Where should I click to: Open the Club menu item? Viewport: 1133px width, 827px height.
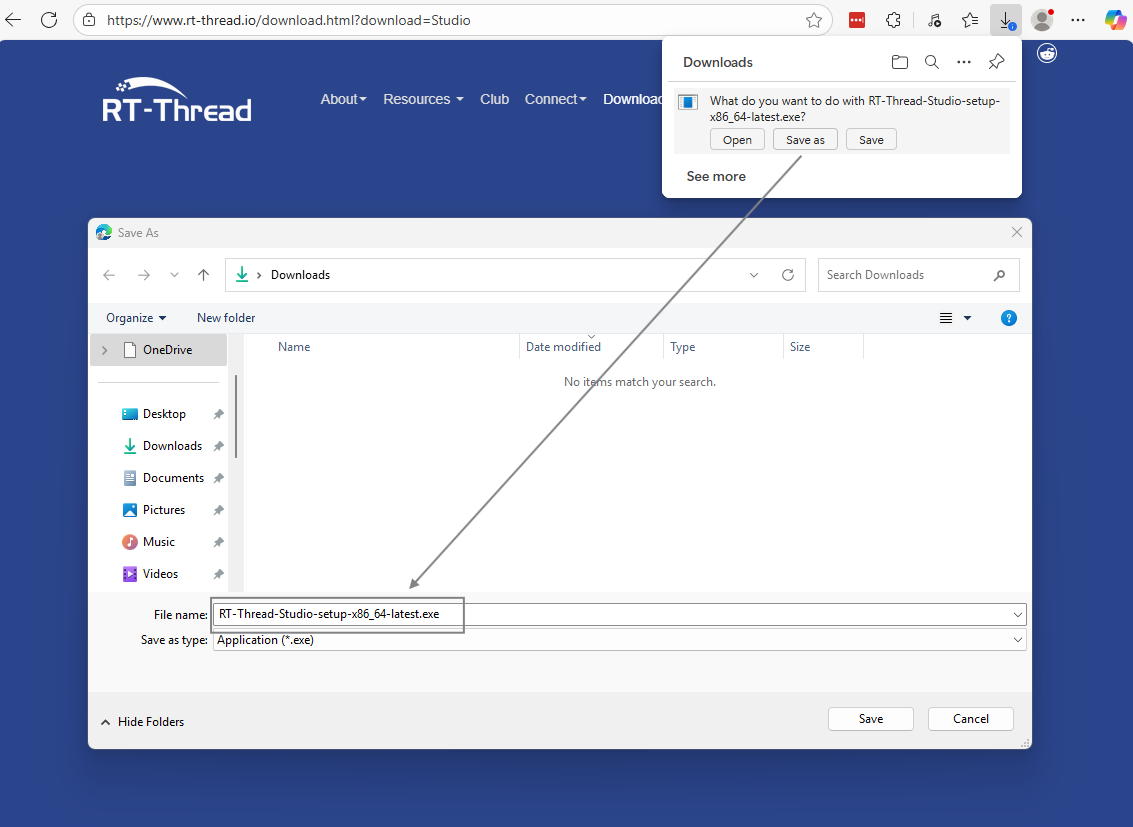(x=494, y=99)
